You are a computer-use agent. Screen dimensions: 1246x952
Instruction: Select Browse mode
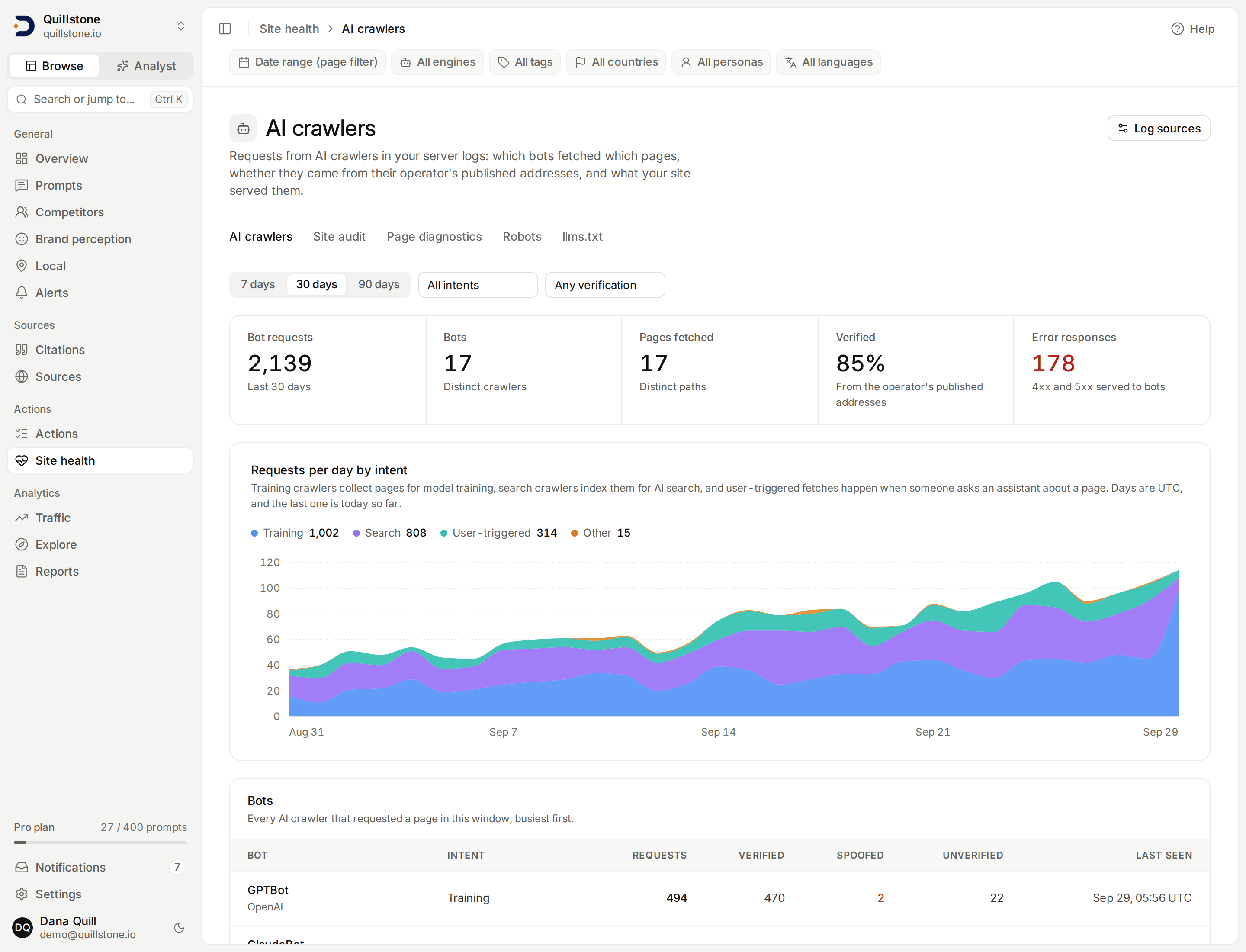click(x=55, y=66)
